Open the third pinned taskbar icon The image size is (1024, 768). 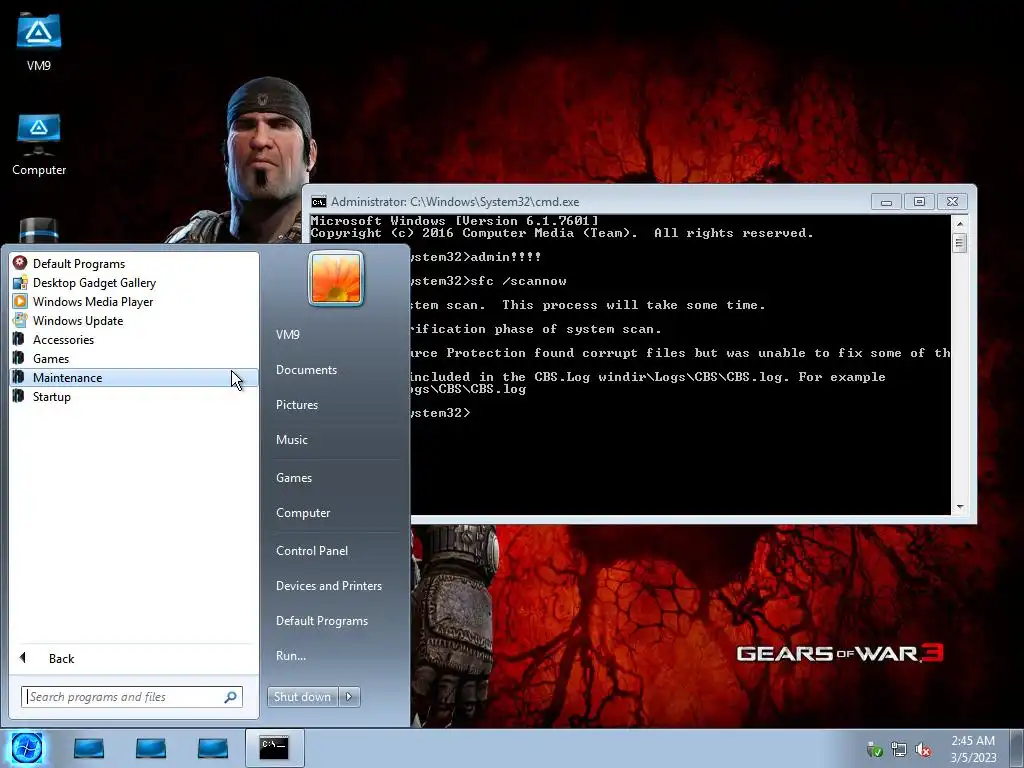coord(213,748)
